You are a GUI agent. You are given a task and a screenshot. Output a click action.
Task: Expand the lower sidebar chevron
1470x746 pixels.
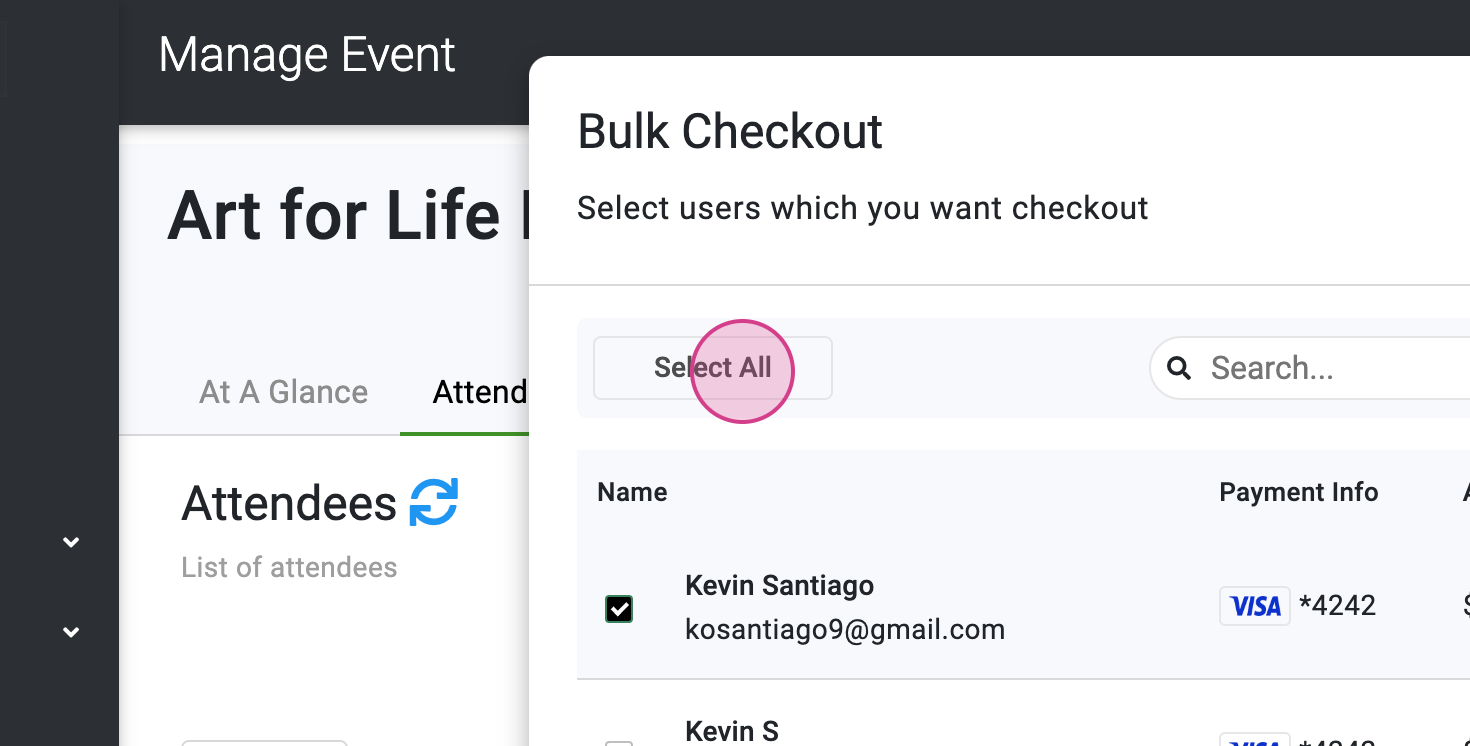71,632
